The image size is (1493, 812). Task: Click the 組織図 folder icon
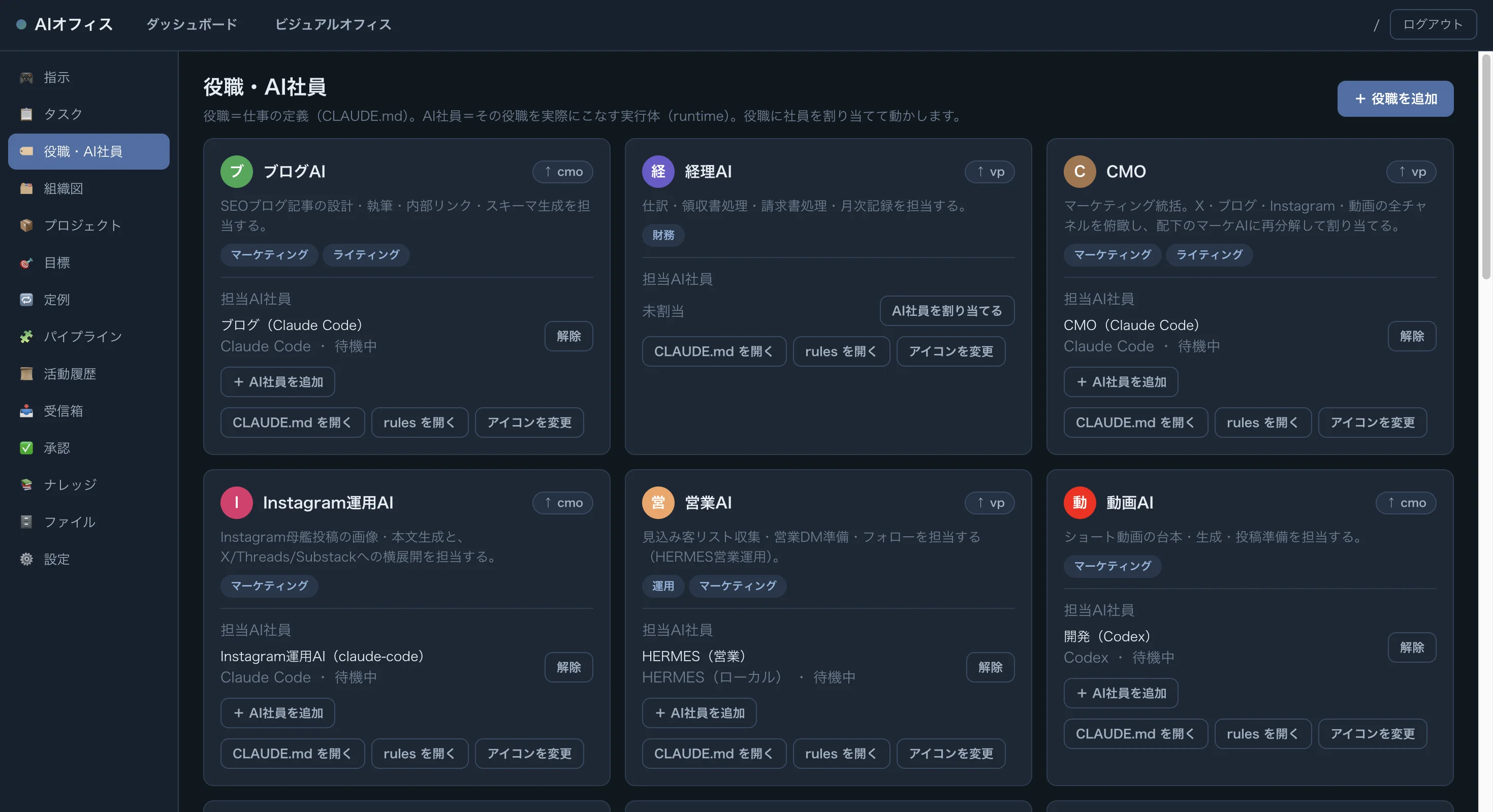pyautogui.click(x=26, y=189)
